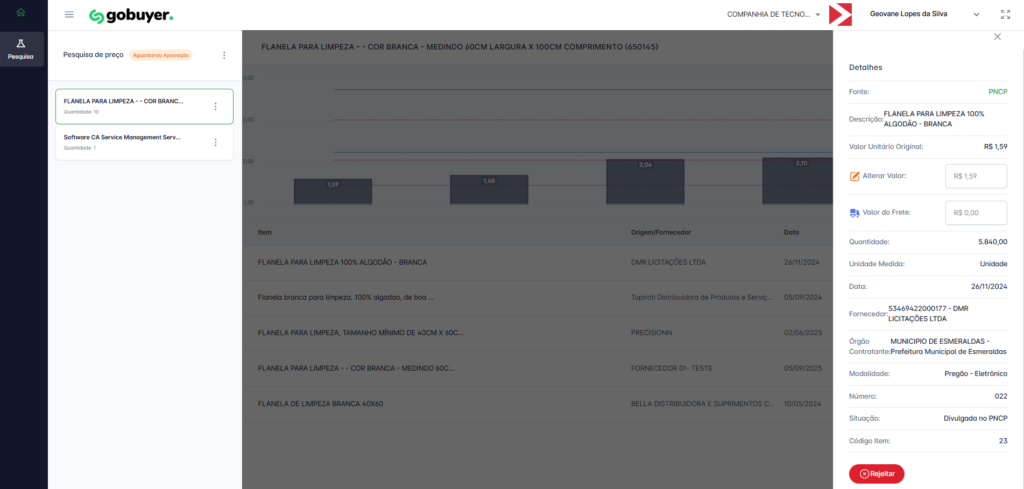Viewport: 1024px width, 489px height.
Task: Click the home icon in the sidebar
Action: (22, 13)
